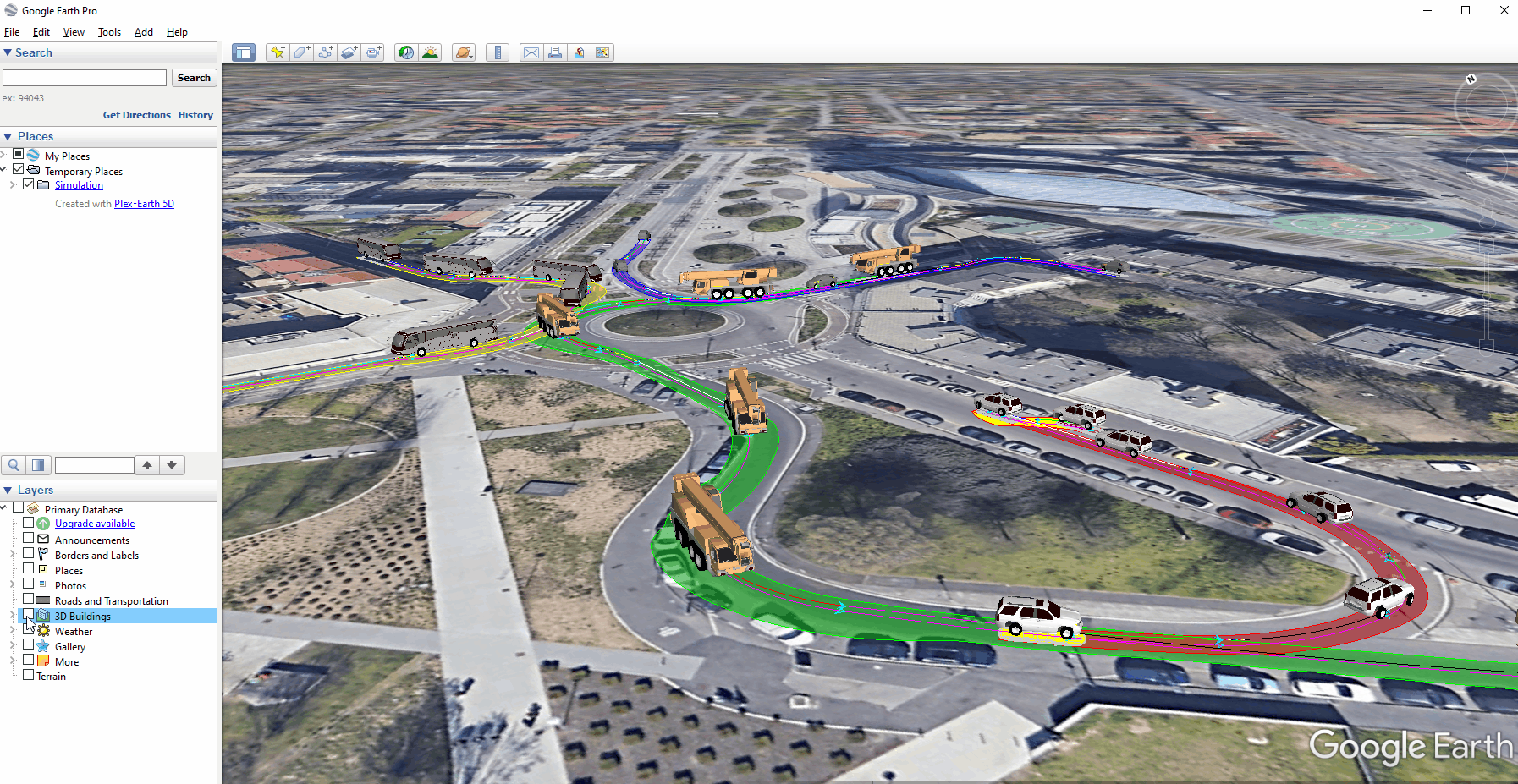
Task: Move selected item down with arrow button
Action: point(172,465)
